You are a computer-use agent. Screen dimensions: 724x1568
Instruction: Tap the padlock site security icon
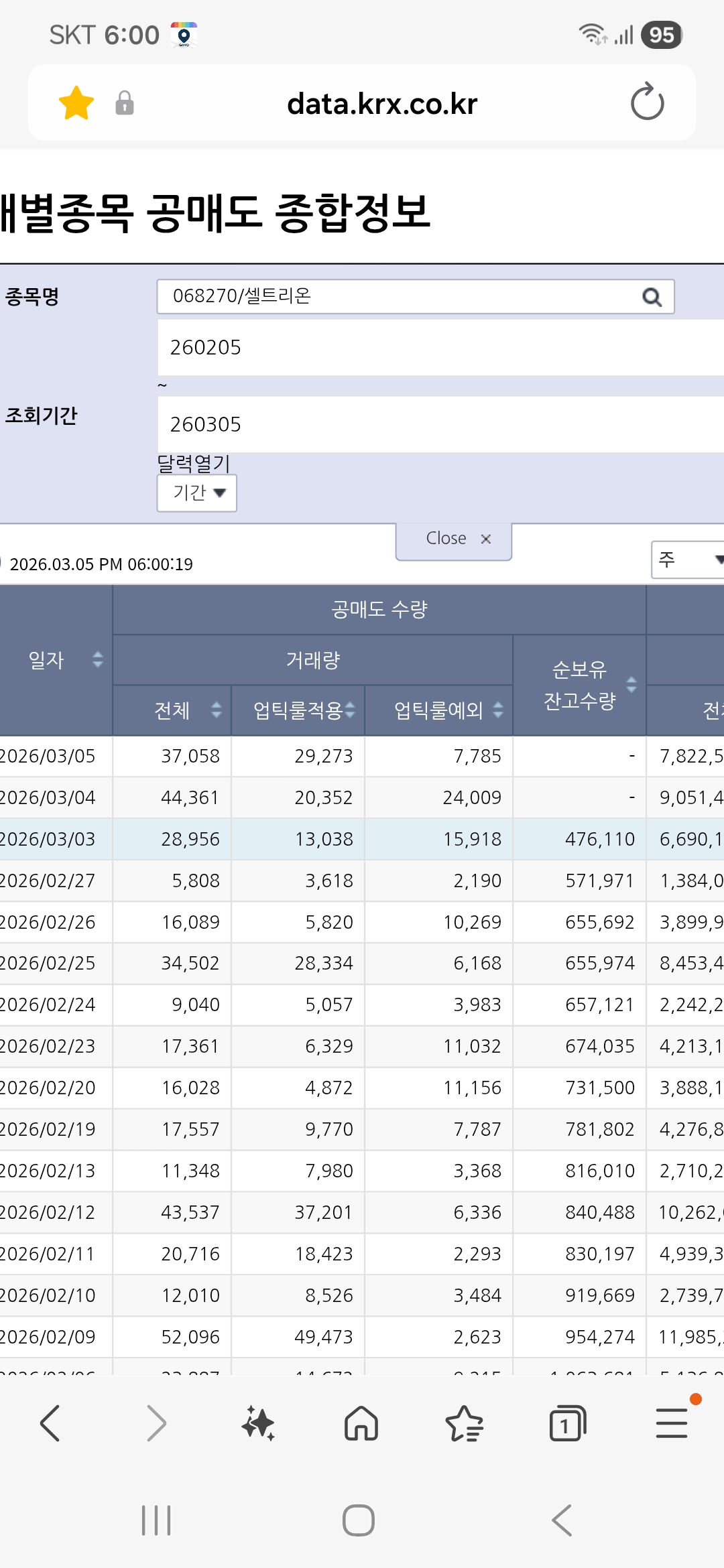(x=125, y=103)
